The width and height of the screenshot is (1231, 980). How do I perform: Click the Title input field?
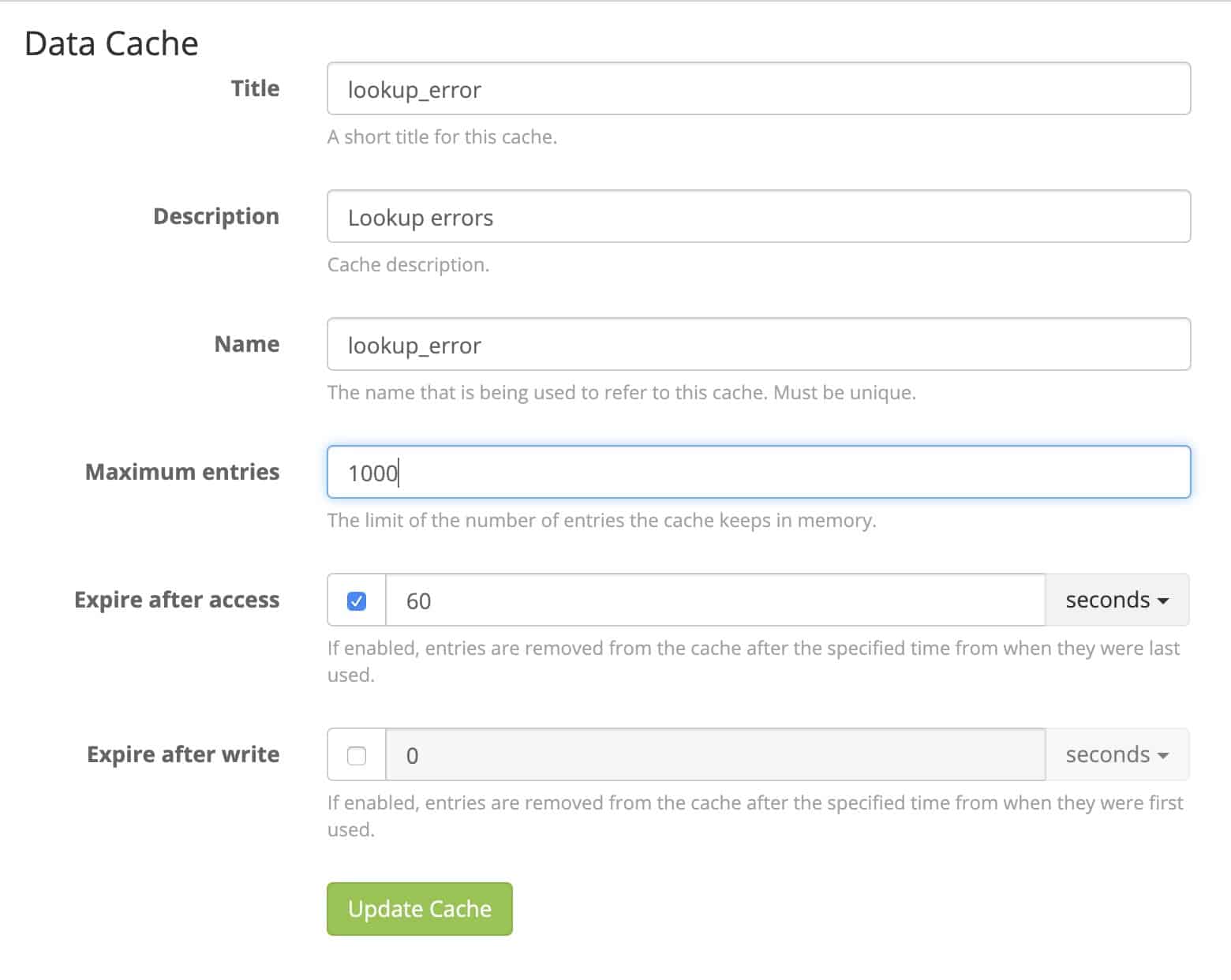[x=758, y=89]
